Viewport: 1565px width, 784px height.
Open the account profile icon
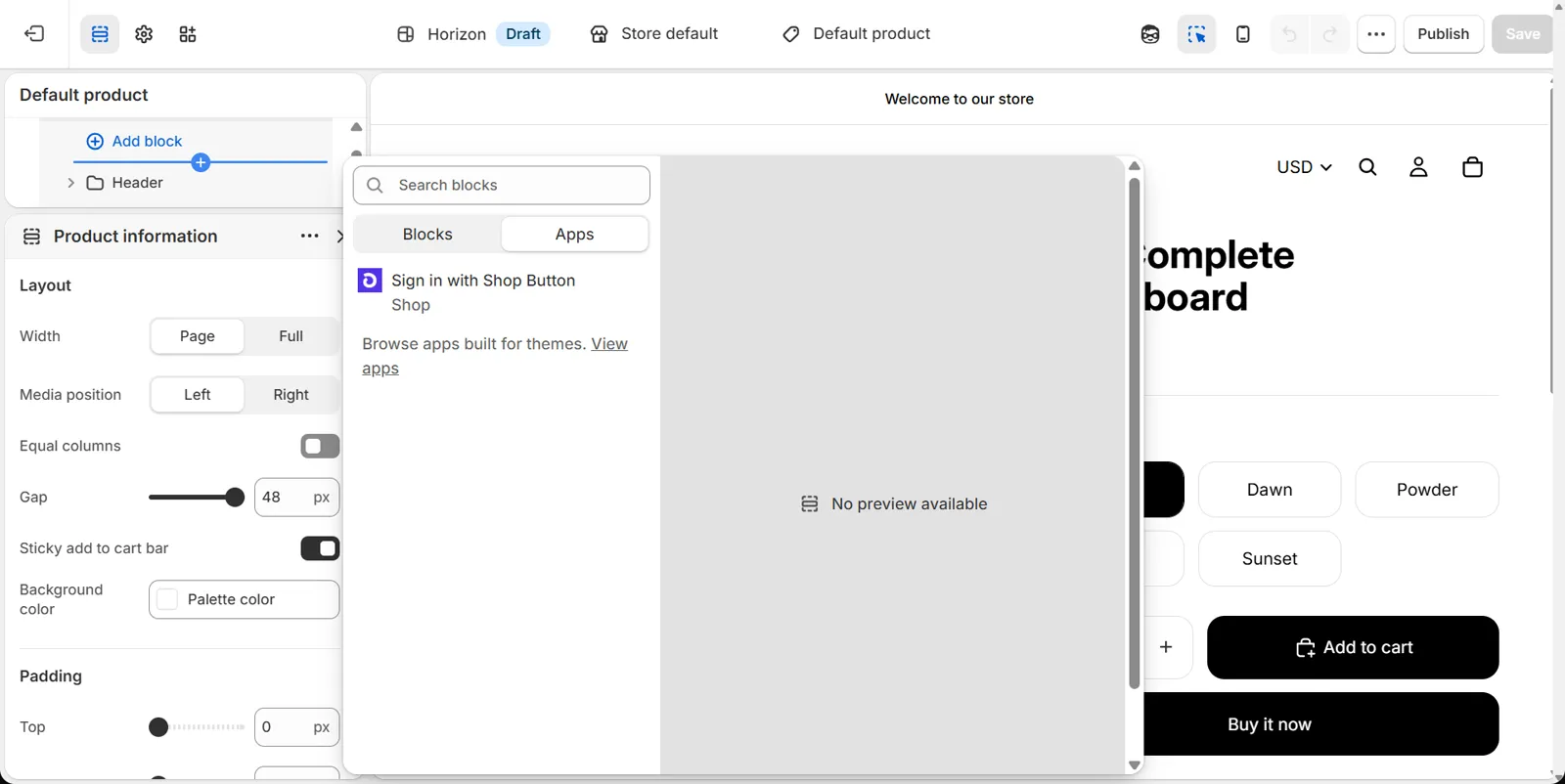coord(1418,167)
